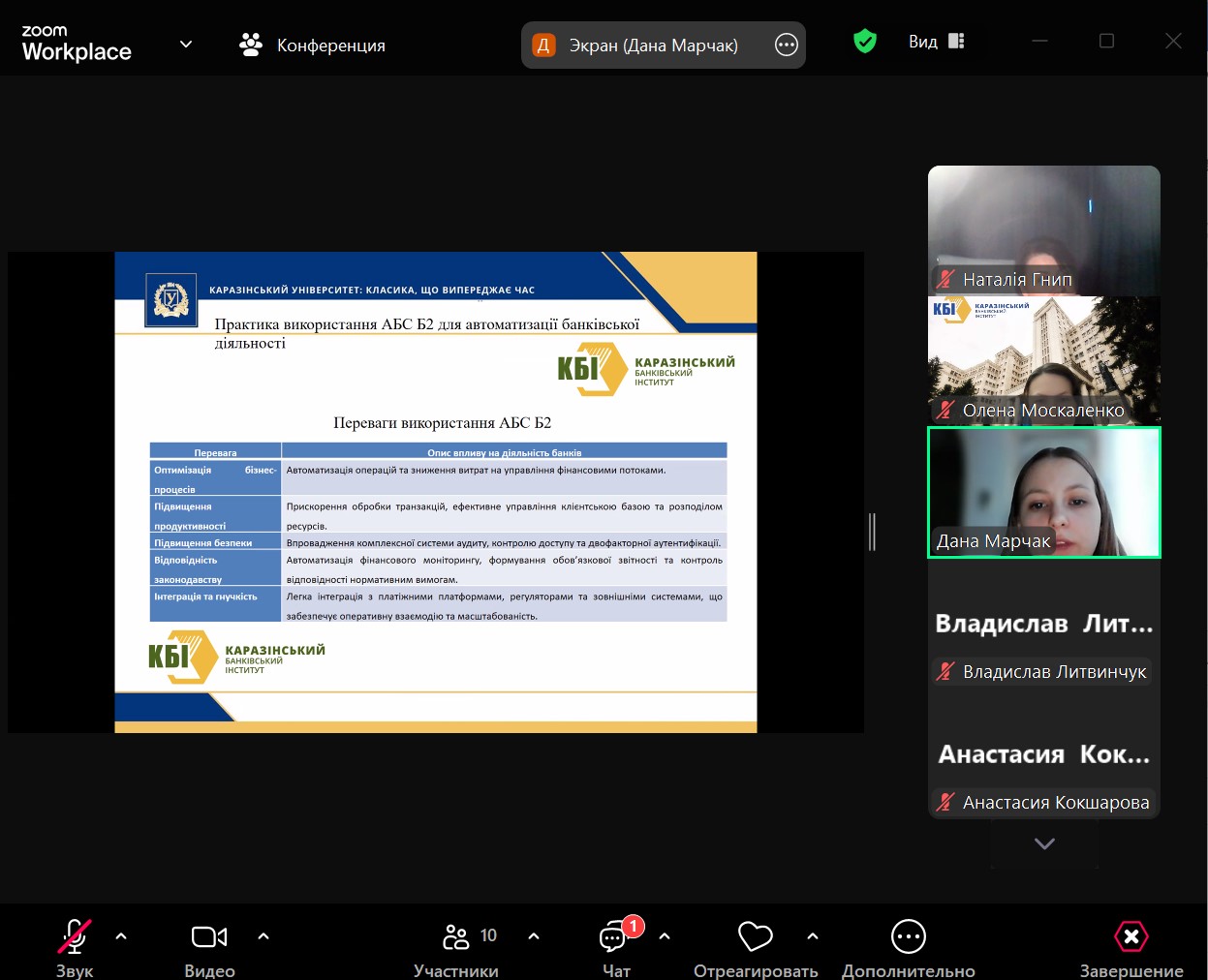Click table header 'Перевага'
Image resolution: width=1208 pixels, height=980 pixels.
point(215,452)
